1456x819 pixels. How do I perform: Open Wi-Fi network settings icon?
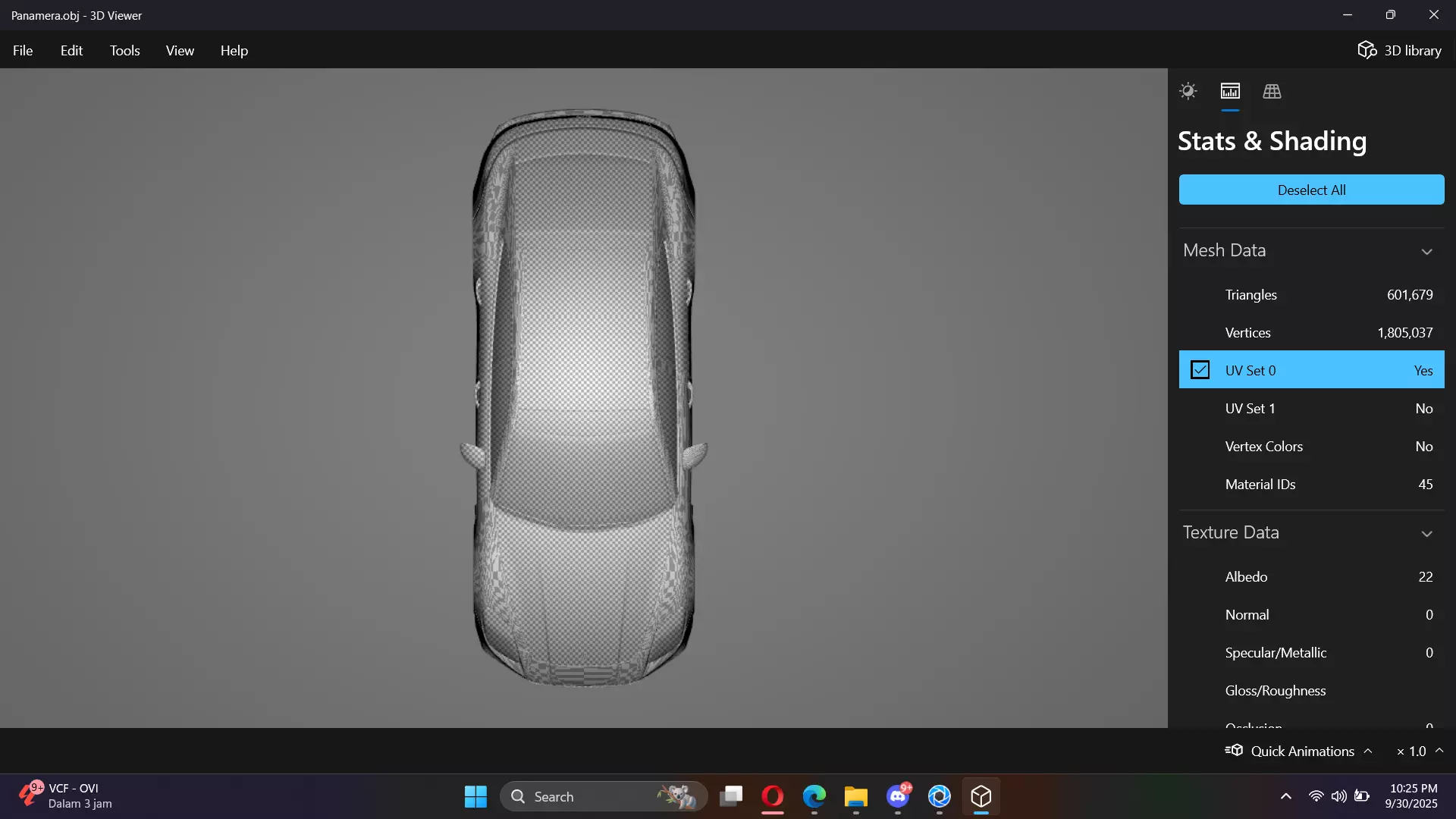[x=1316, y=796]
